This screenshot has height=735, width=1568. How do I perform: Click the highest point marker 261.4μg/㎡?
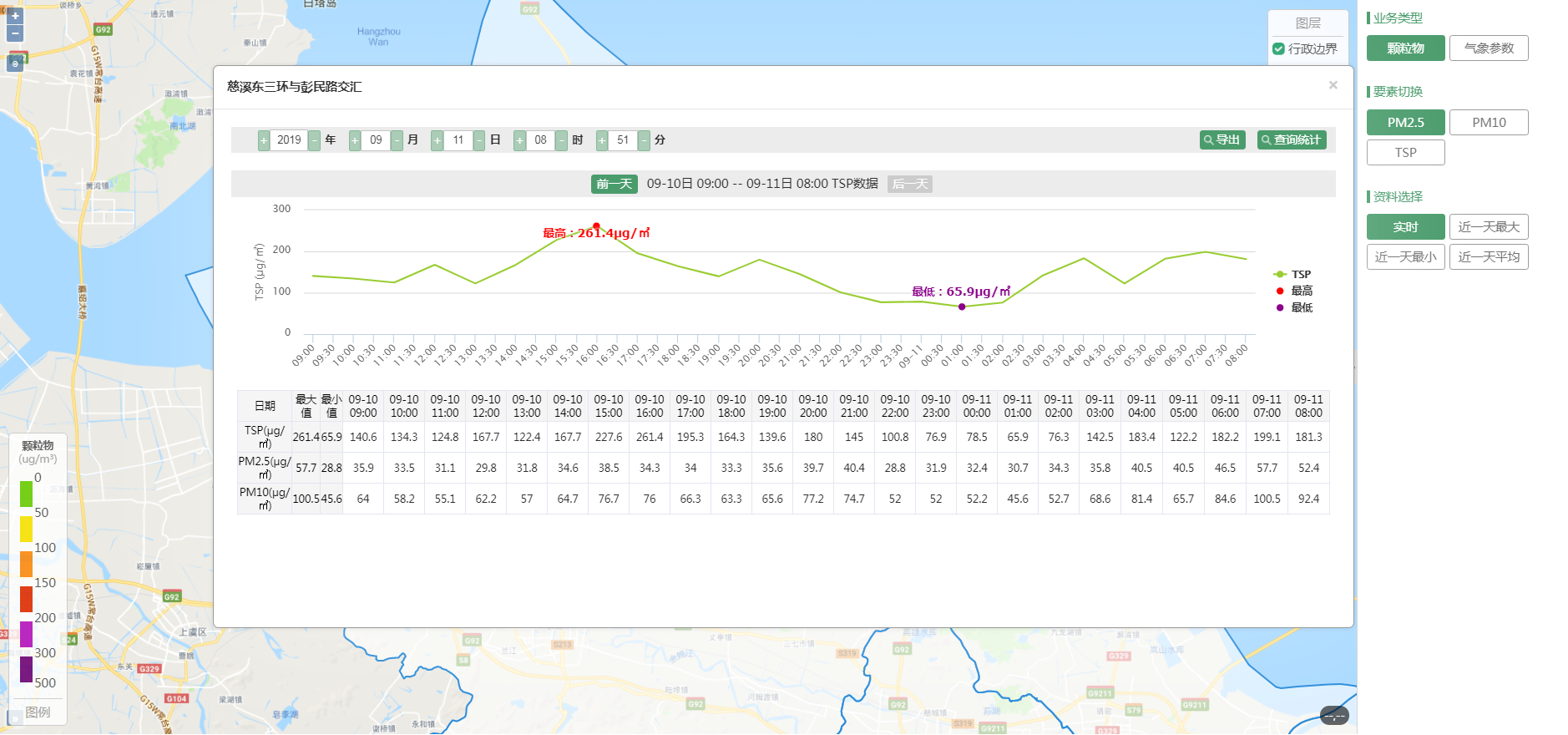(596, 226)
